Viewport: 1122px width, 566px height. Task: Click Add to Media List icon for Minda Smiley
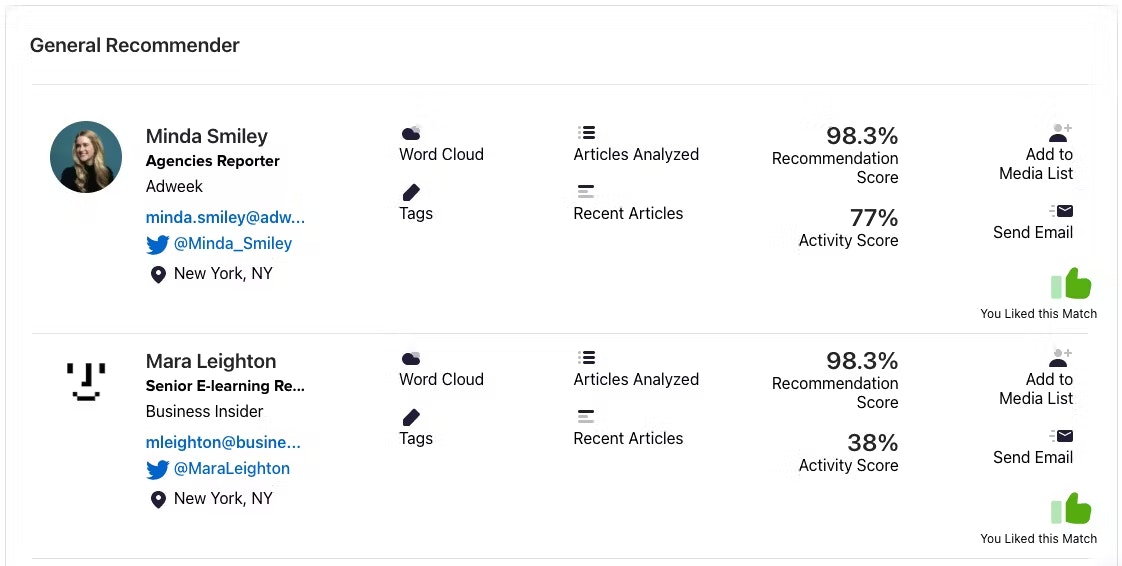coord(1060,133)
